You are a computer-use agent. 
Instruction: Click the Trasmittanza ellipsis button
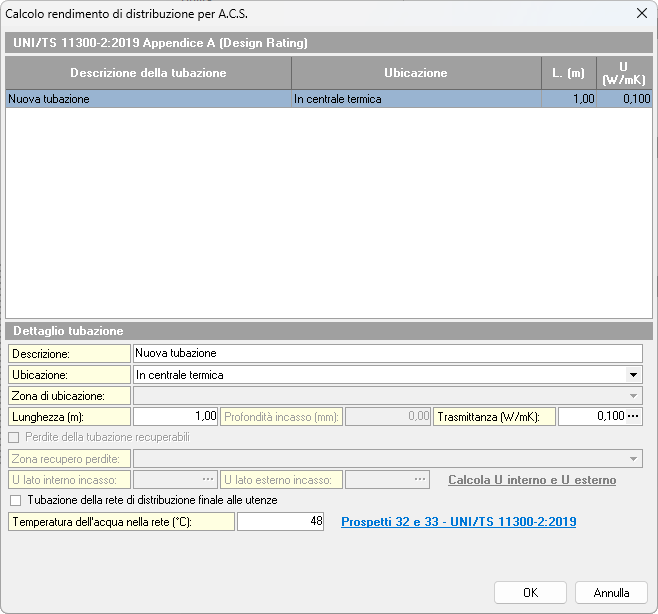(x=633, y=416)
